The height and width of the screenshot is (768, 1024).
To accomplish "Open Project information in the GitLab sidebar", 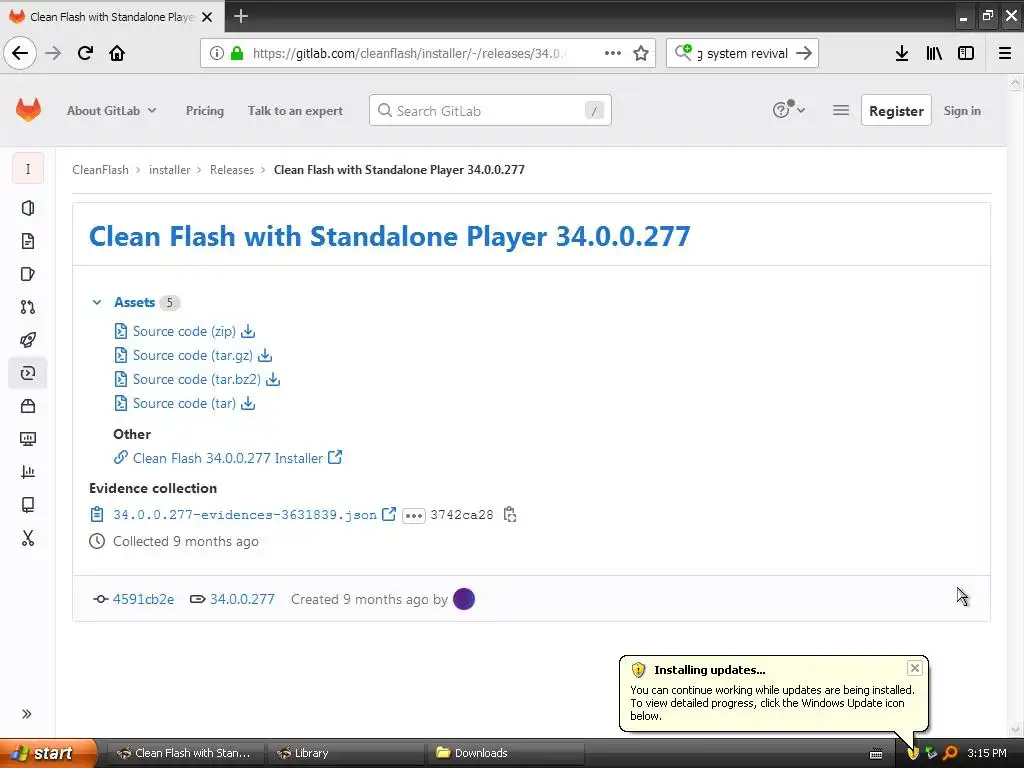I will (27, 208).
